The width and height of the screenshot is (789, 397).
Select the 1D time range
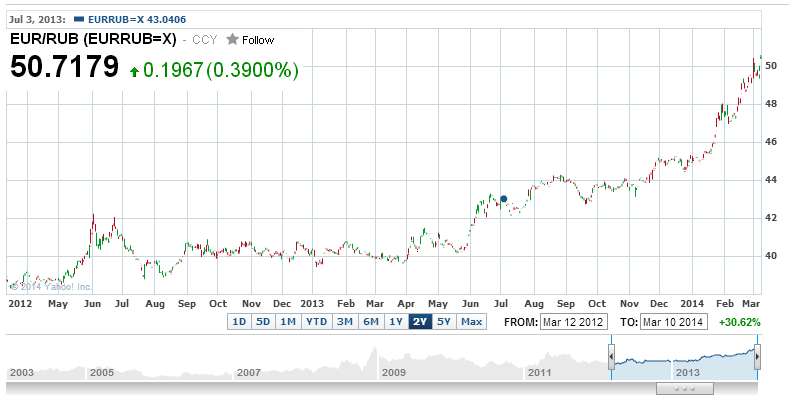click(x=239, y=322)
